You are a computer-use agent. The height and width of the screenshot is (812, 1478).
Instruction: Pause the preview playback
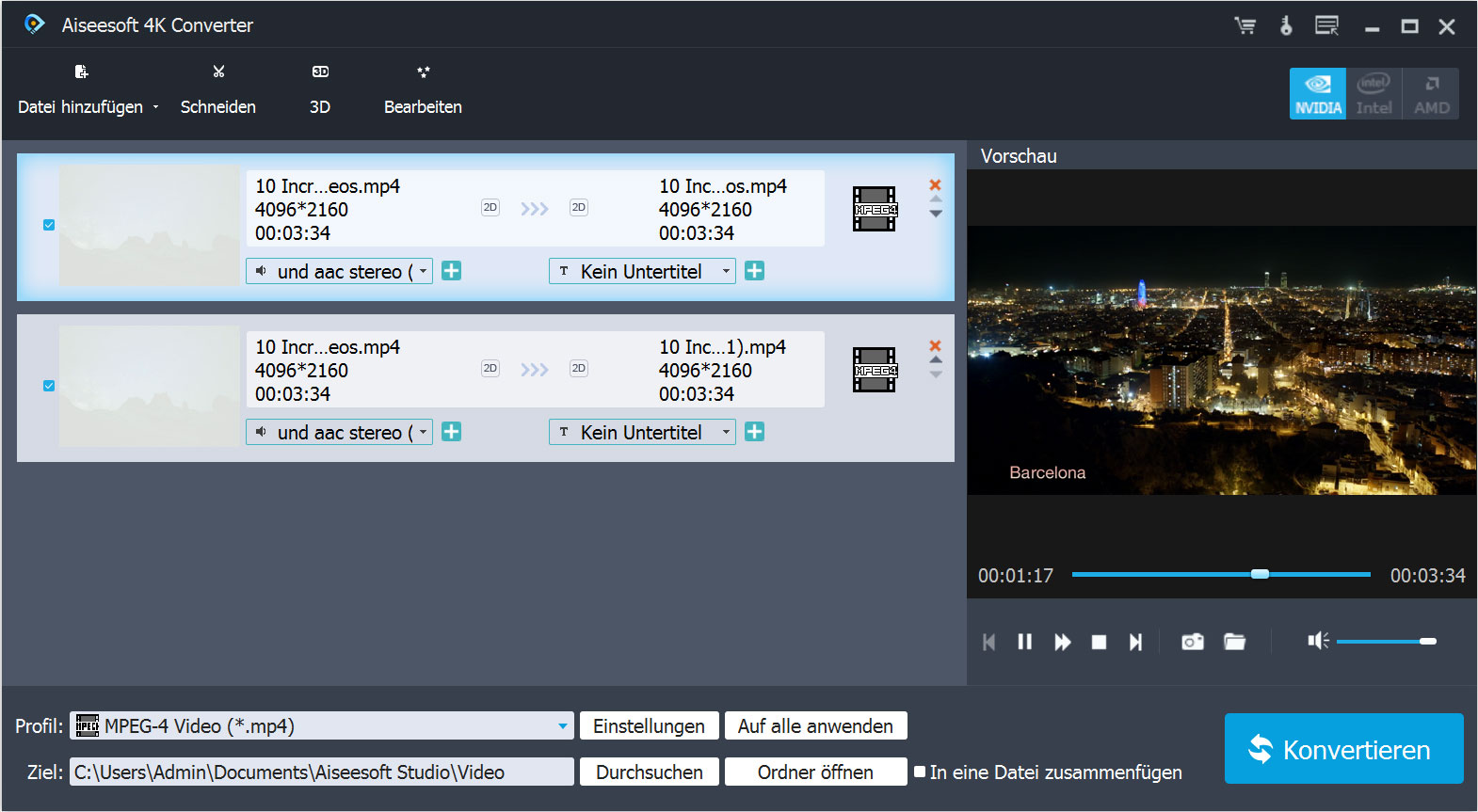[1025, 642]
